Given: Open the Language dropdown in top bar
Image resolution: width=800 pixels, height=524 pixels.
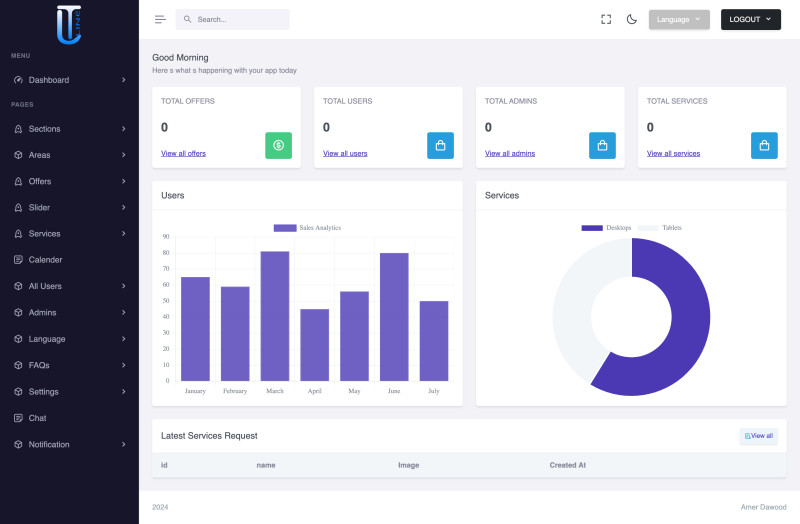Looking at the screenshot, I should (x=679, y=19).
